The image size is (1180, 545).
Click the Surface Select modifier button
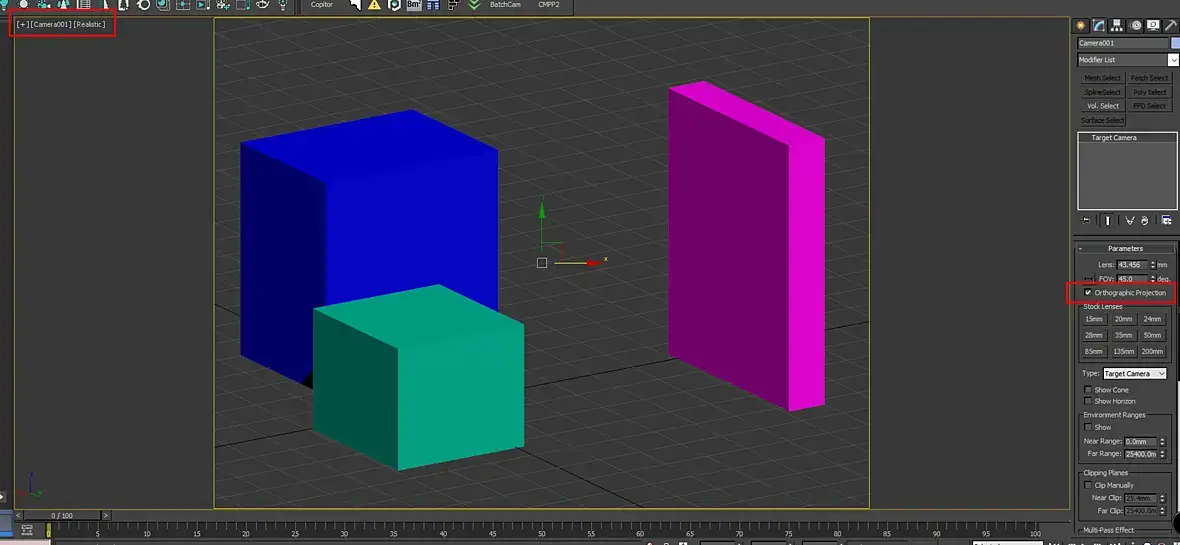pyautogui.click(x=1102, y=120)
